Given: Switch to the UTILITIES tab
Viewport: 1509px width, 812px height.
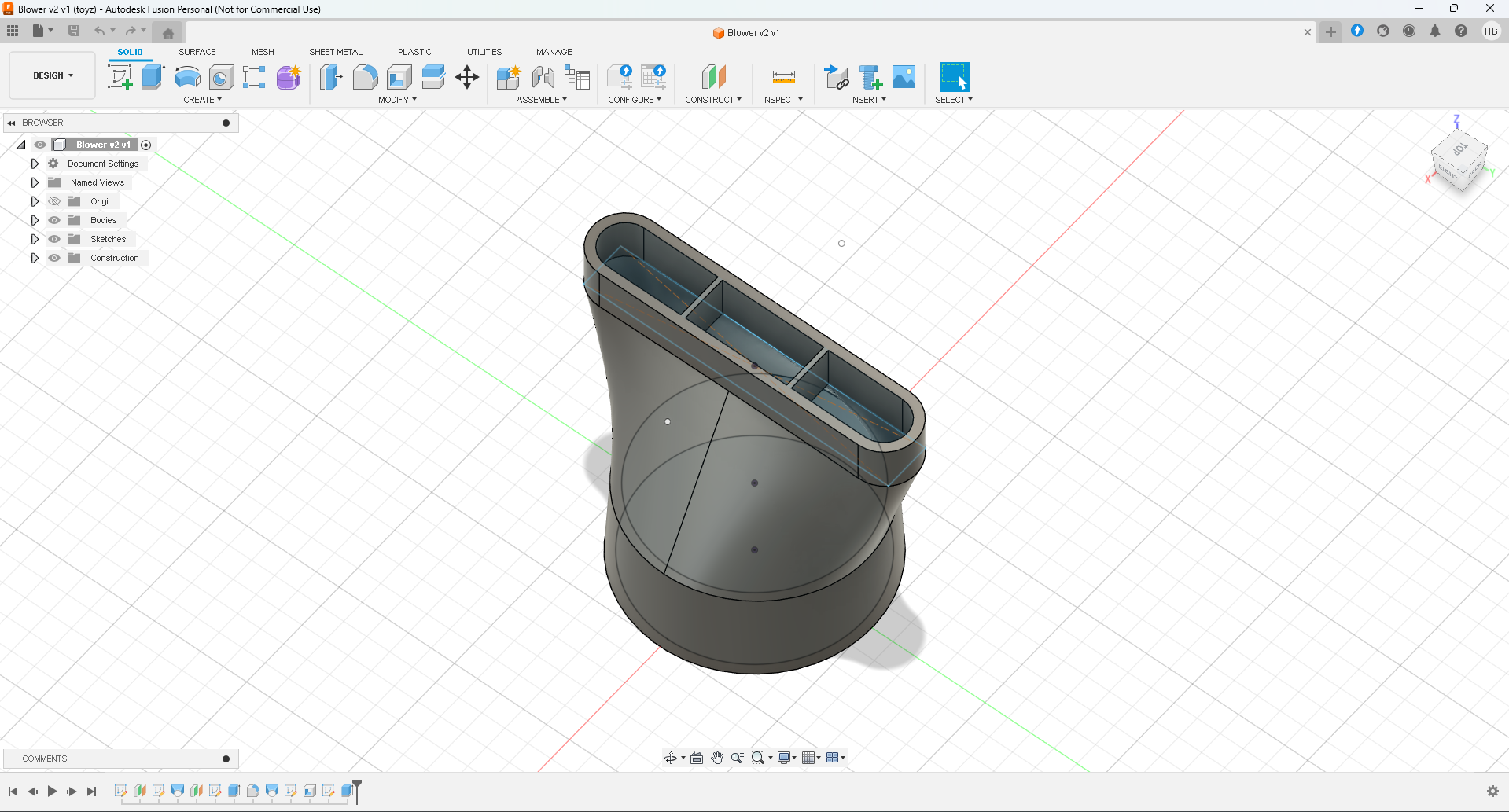Looking at the screenshot, I should 484,52.
